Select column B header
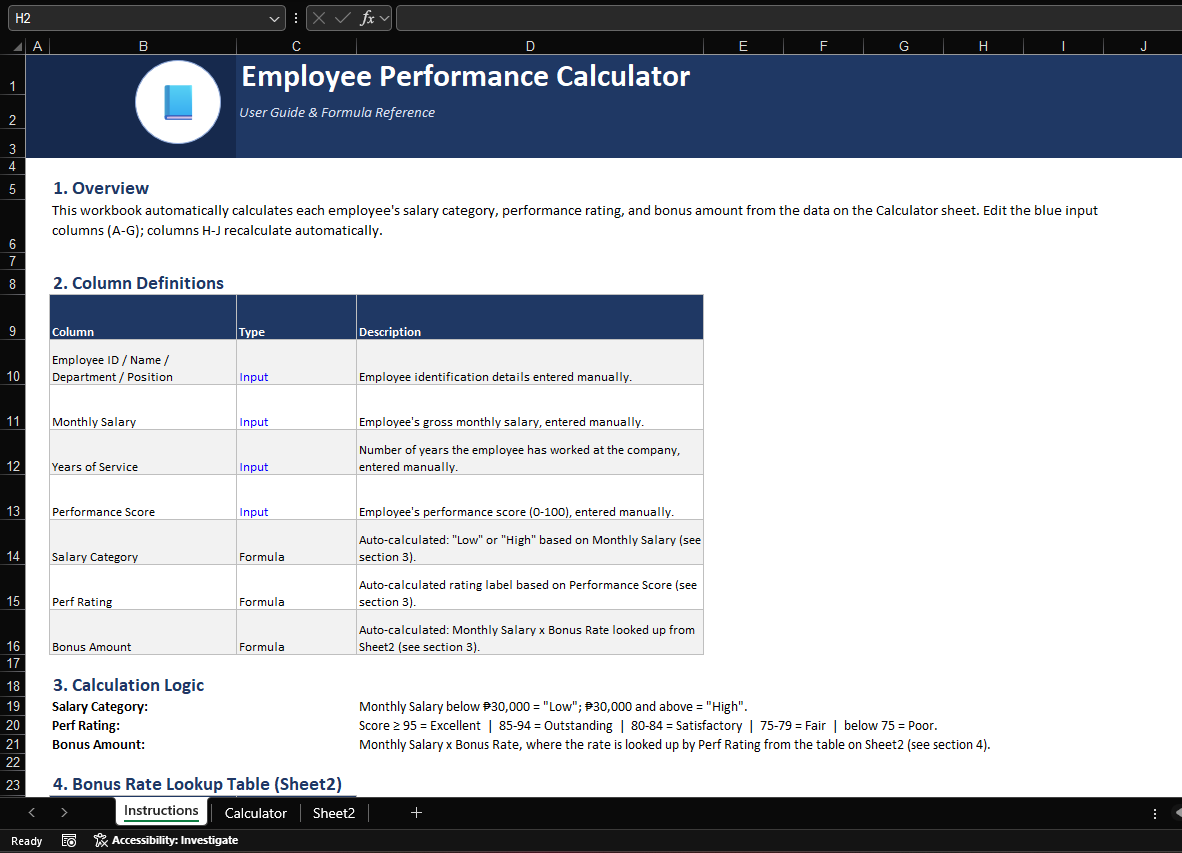Screen dimensions: 1182x853 click(x=143, y=47)
